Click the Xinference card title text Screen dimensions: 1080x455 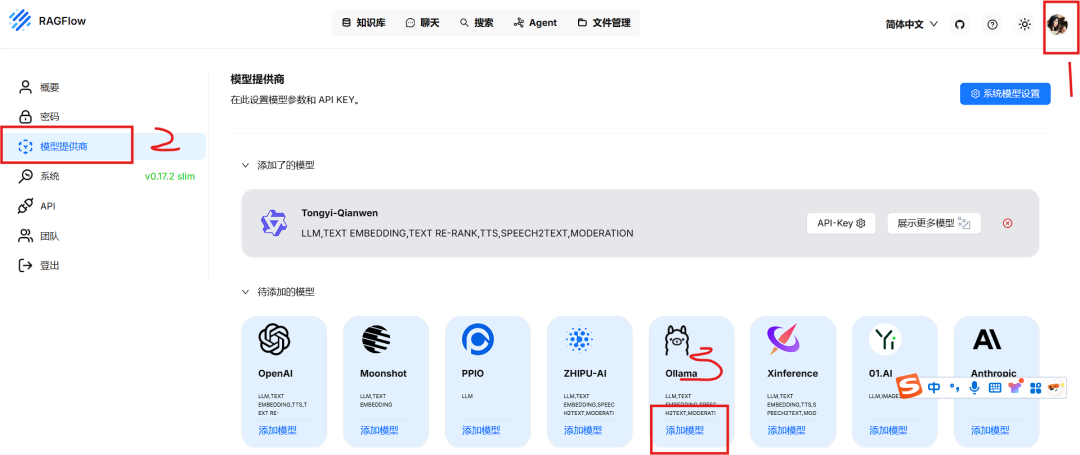tap(793, 373)
